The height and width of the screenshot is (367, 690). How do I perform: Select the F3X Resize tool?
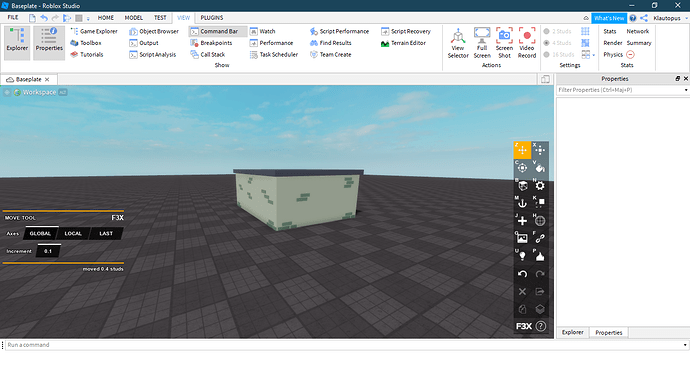pyautogui.click(x=540, y=150)
